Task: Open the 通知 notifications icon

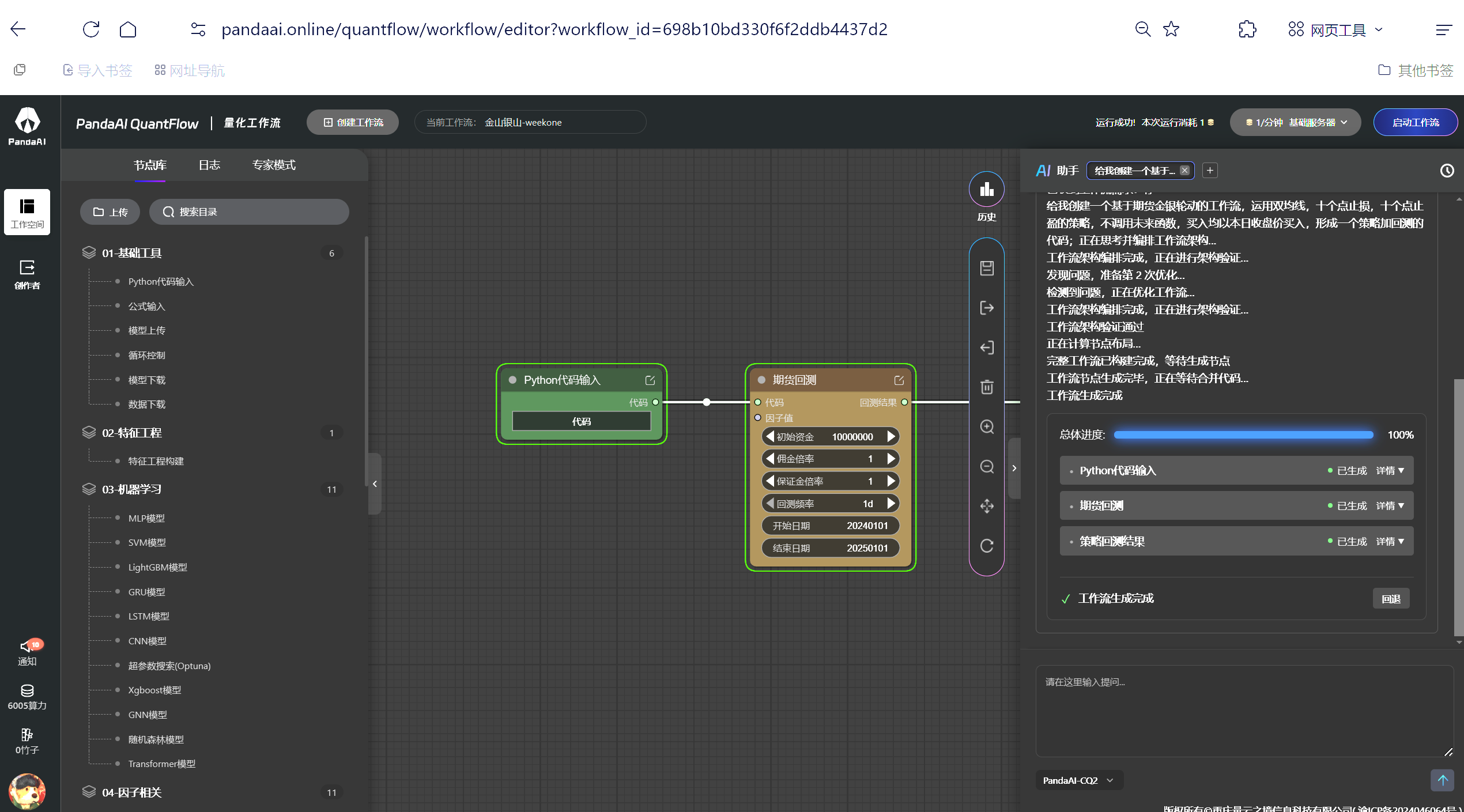Action: 27,652
